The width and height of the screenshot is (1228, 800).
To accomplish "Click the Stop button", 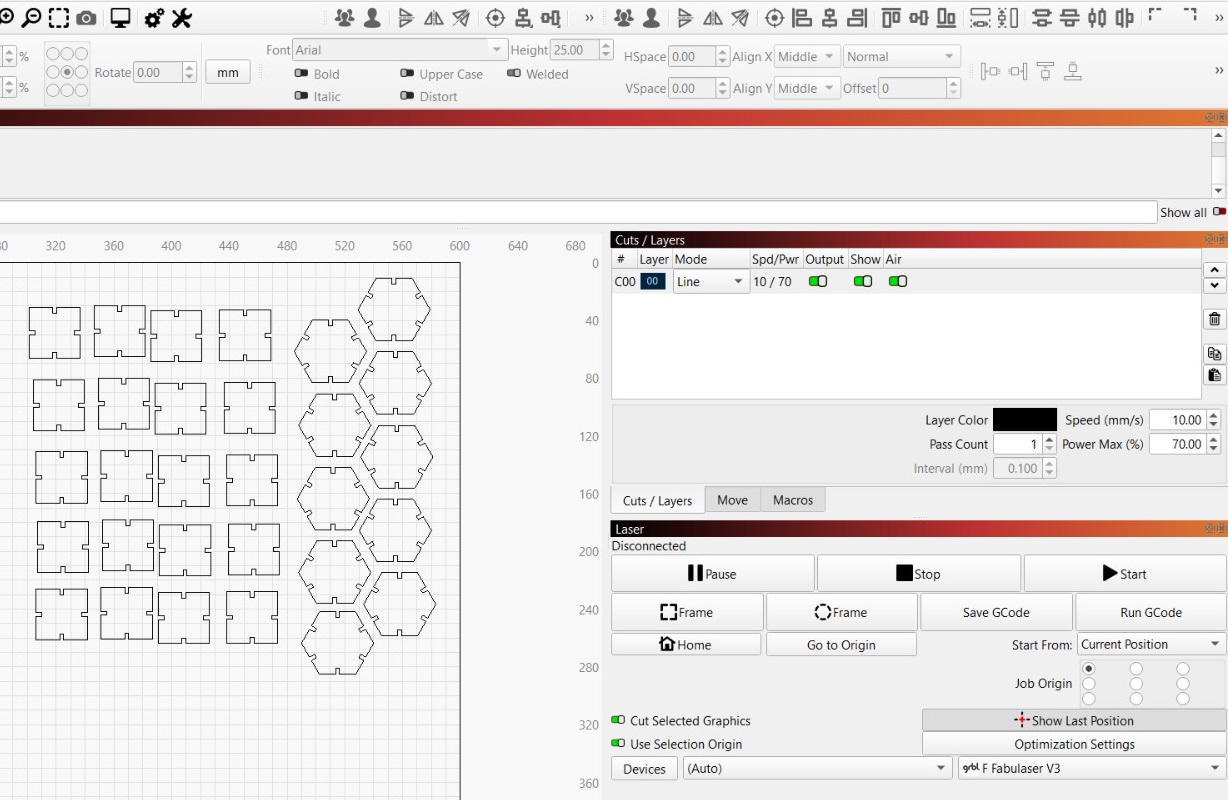I will 919,573.
